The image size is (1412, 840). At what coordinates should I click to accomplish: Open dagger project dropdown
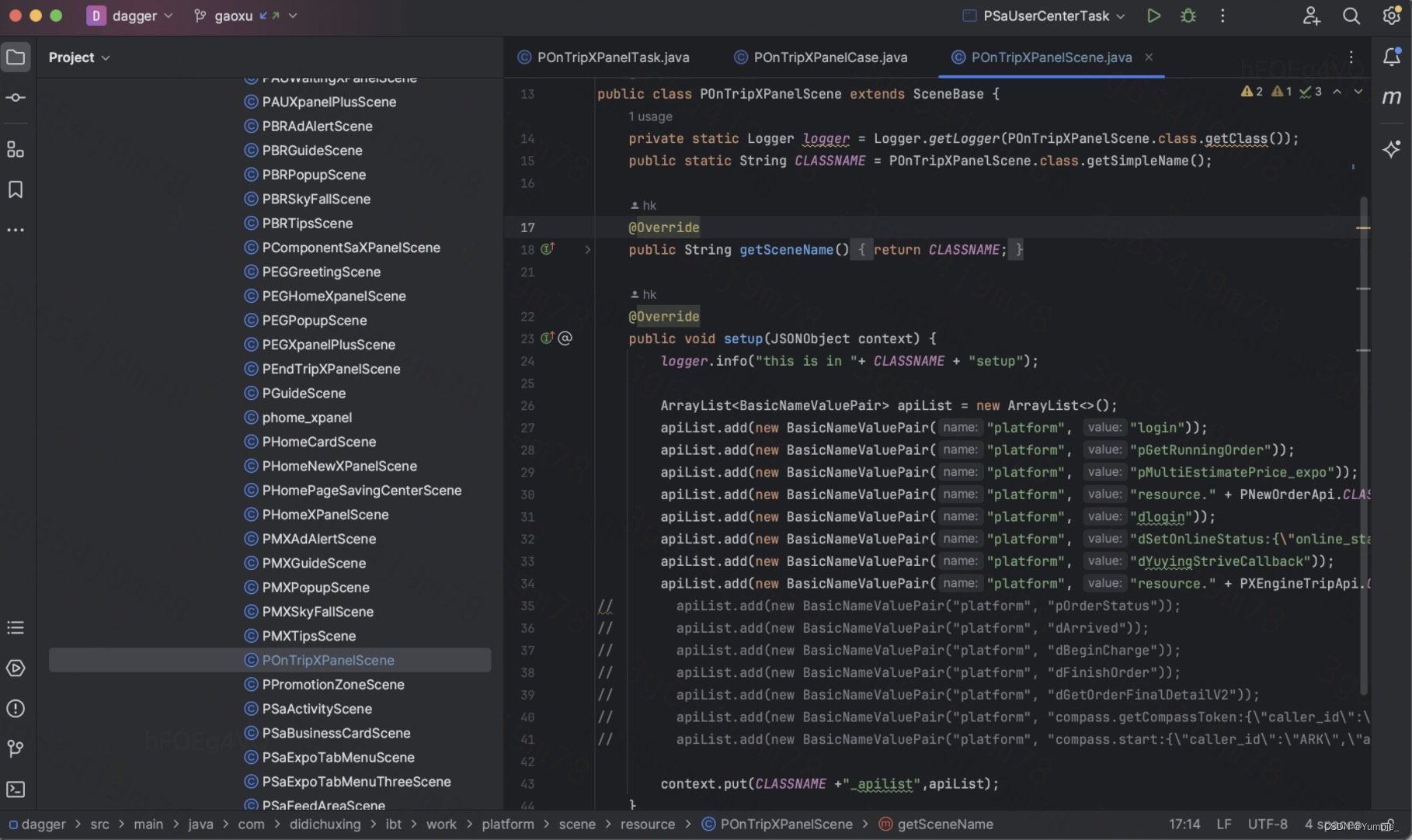(130, 16)
